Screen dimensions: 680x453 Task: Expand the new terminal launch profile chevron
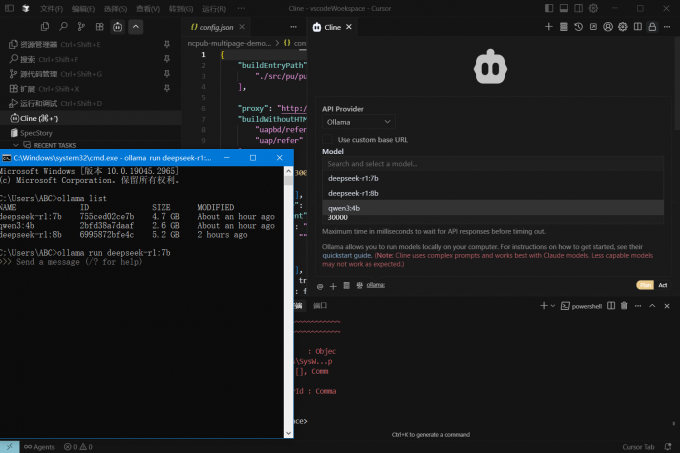pos(553,305)
